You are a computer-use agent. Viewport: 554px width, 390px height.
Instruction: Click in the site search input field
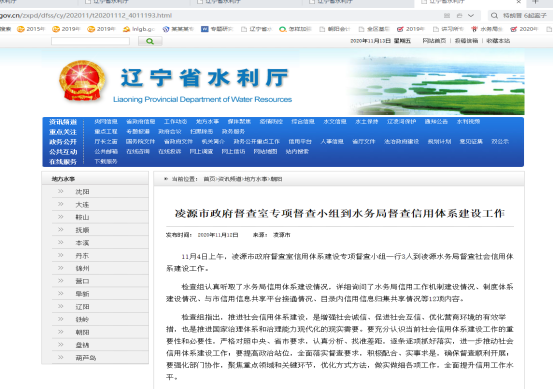[90, 41]
